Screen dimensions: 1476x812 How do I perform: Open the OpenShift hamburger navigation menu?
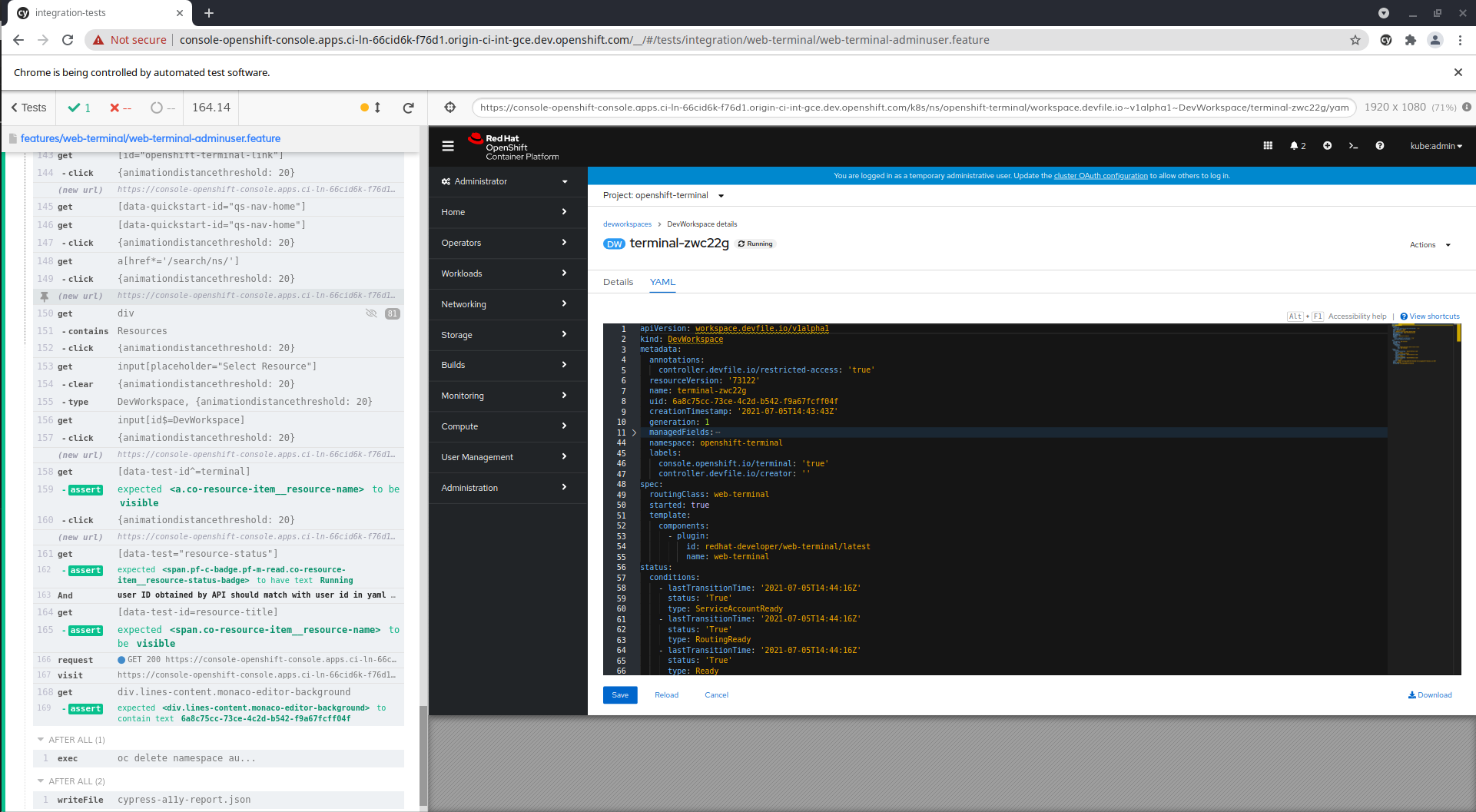tap(448, 146)
